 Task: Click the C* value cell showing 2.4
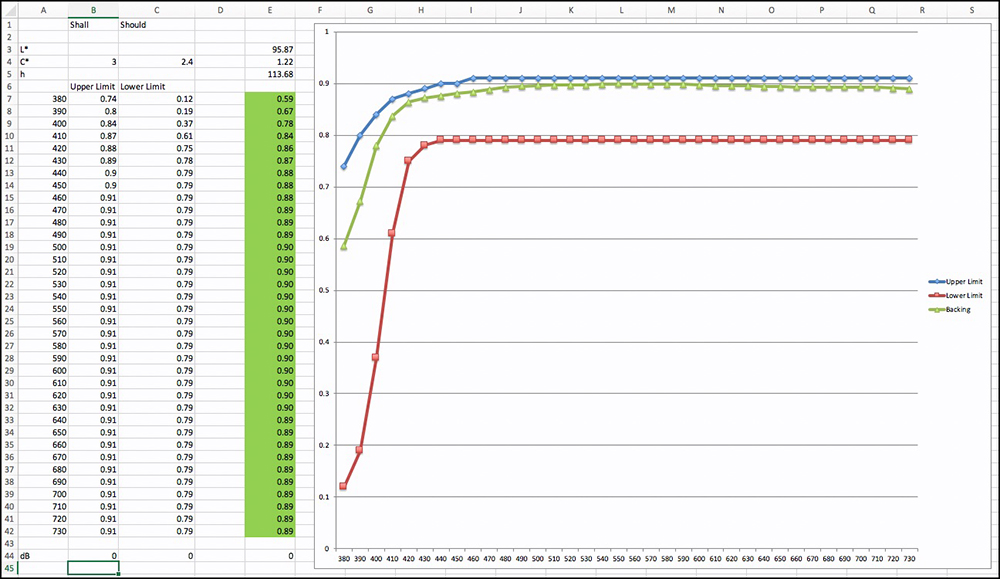pos(155,62)
